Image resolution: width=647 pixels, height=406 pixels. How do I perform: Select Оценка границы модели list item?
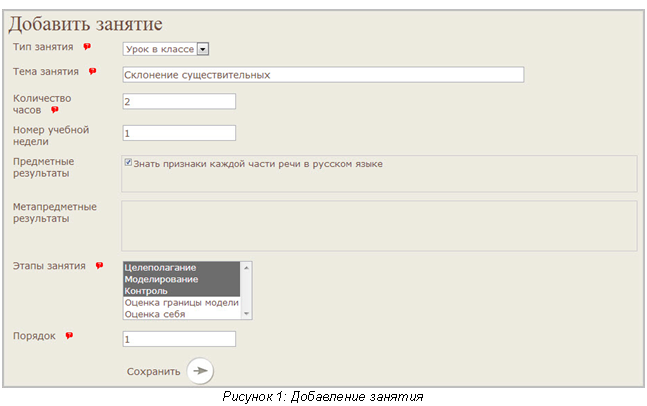click(x=182, y=302)
